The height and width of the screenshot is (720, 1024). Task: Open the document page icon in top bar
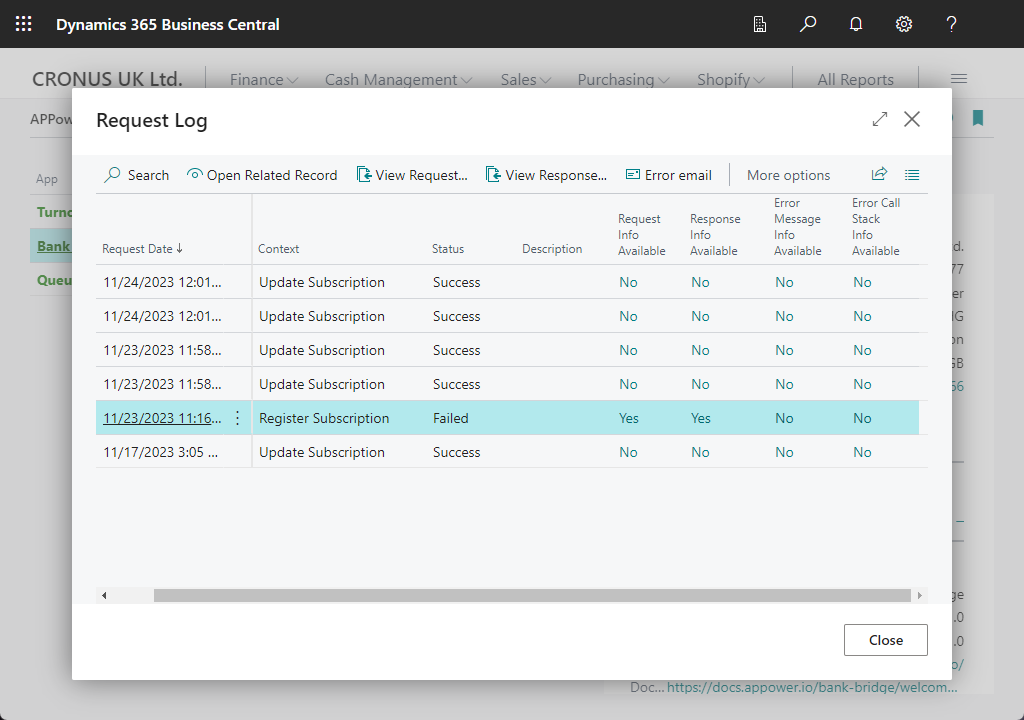pyautogui.click(x=760, y=24)
